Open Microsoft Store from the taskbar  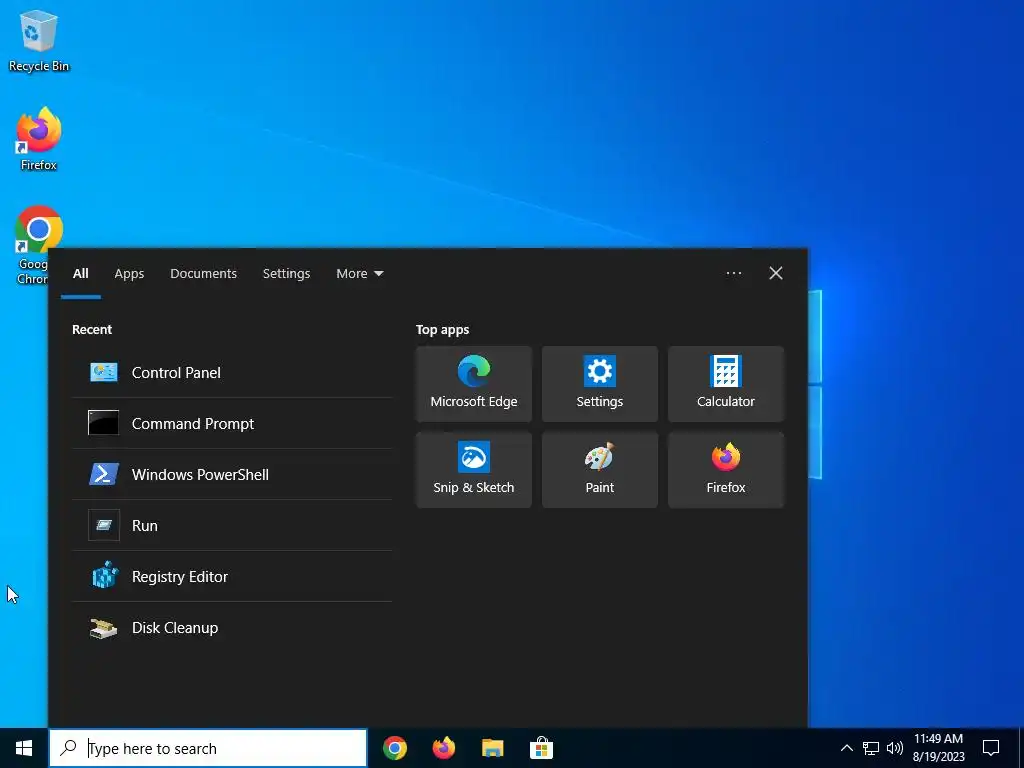click(541, 748)
